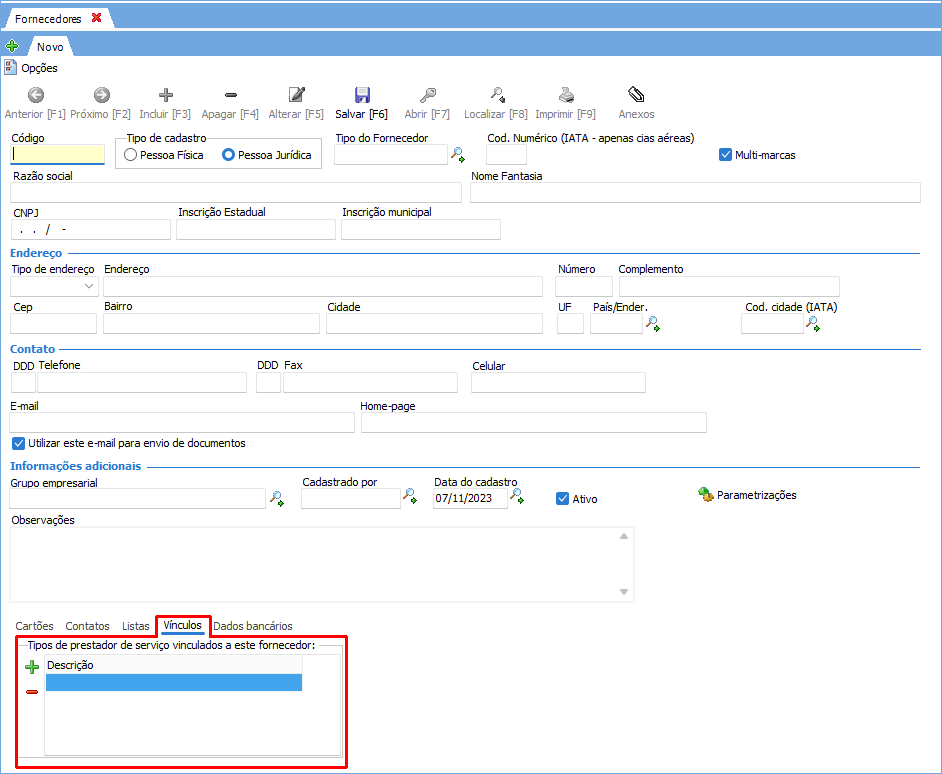Screen dimensions: 942x774
Task: Click the Número field
Action: click(584, 286)
